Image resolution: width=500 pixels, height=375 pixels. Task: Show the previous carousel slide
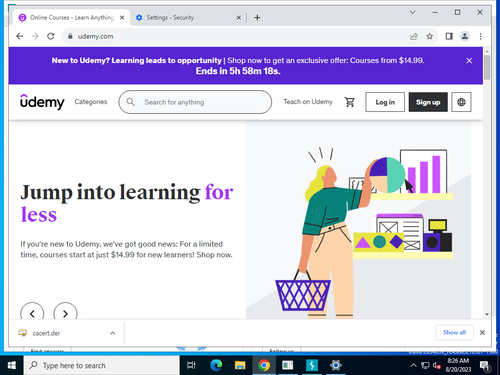pyautogui.click(x=32, y=313)
